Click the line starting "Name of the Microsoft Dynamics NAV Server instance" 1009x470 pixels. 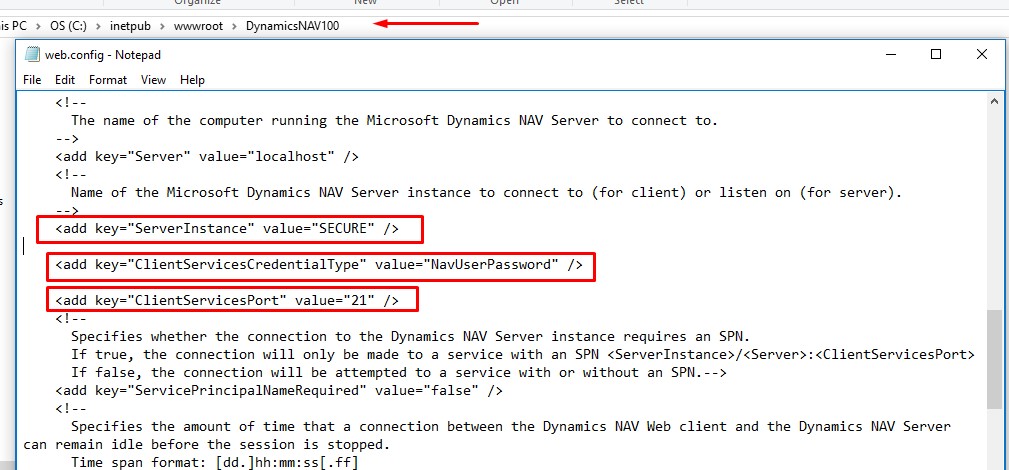pos(486,193)
